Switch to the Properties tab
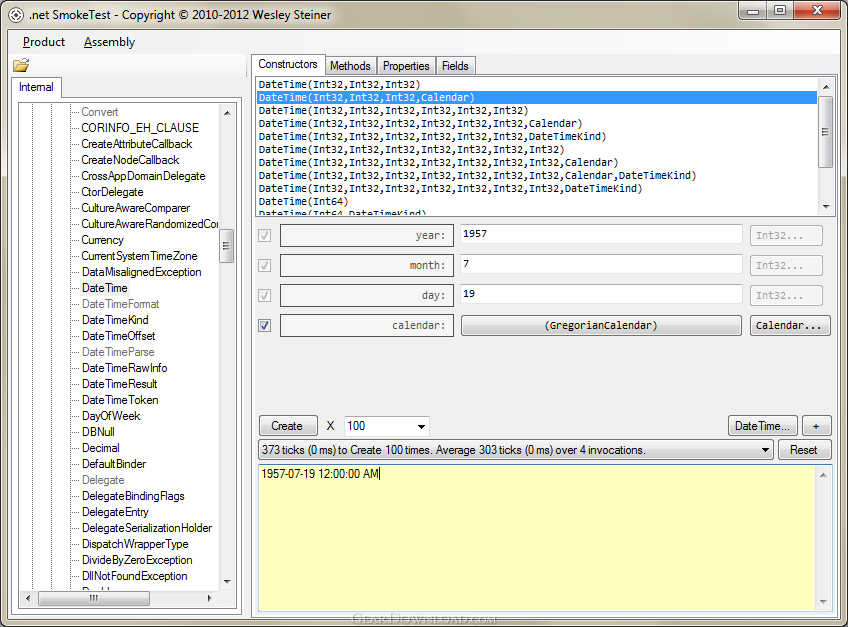 (406, 66)
